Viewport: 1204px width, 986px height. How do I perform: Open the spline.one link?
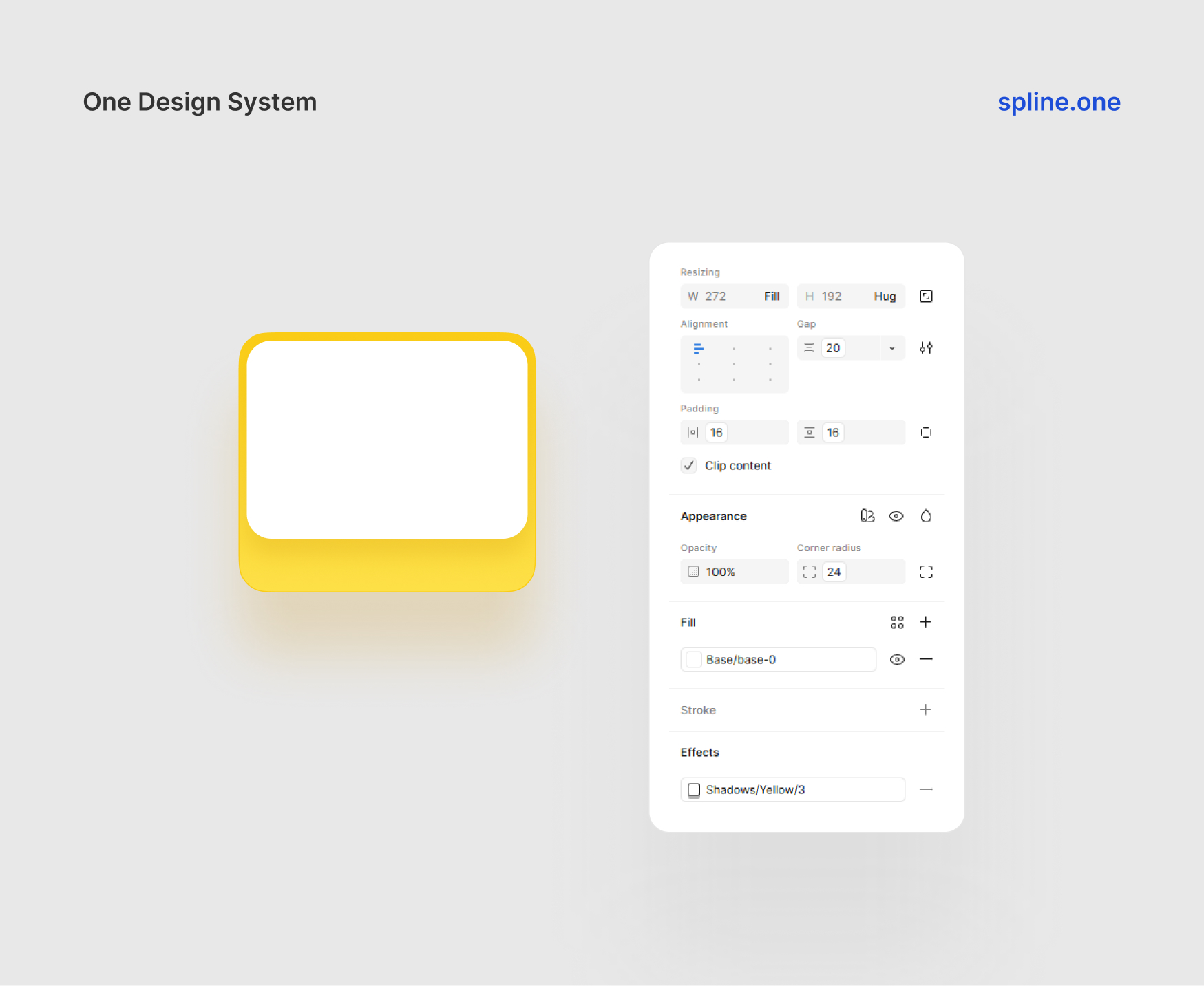(x=1059, y=102)
